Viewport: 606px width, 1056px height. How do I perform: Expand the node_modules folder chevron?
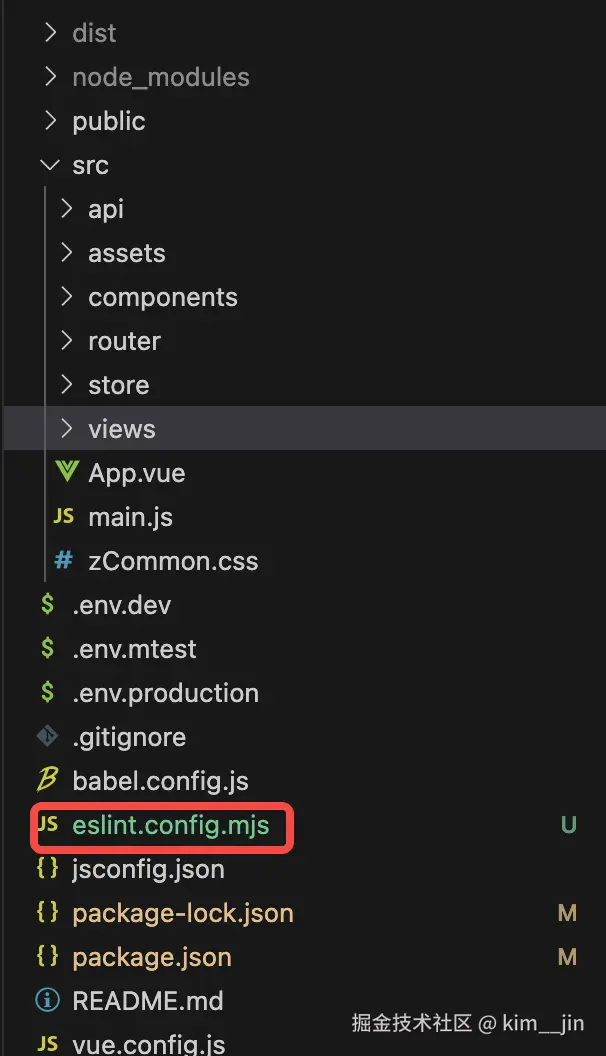(49, 77)
